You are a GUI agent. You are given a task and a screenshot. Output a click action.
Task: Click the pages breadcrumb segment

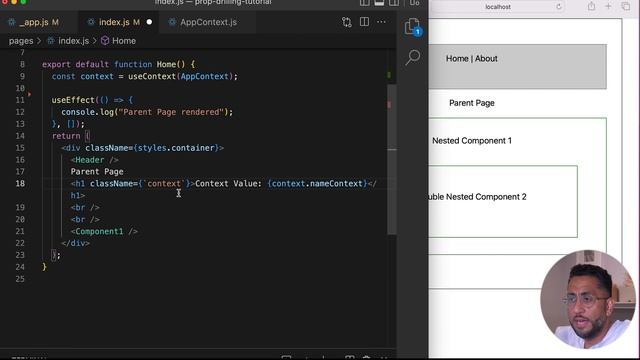[x=21, y=41]
